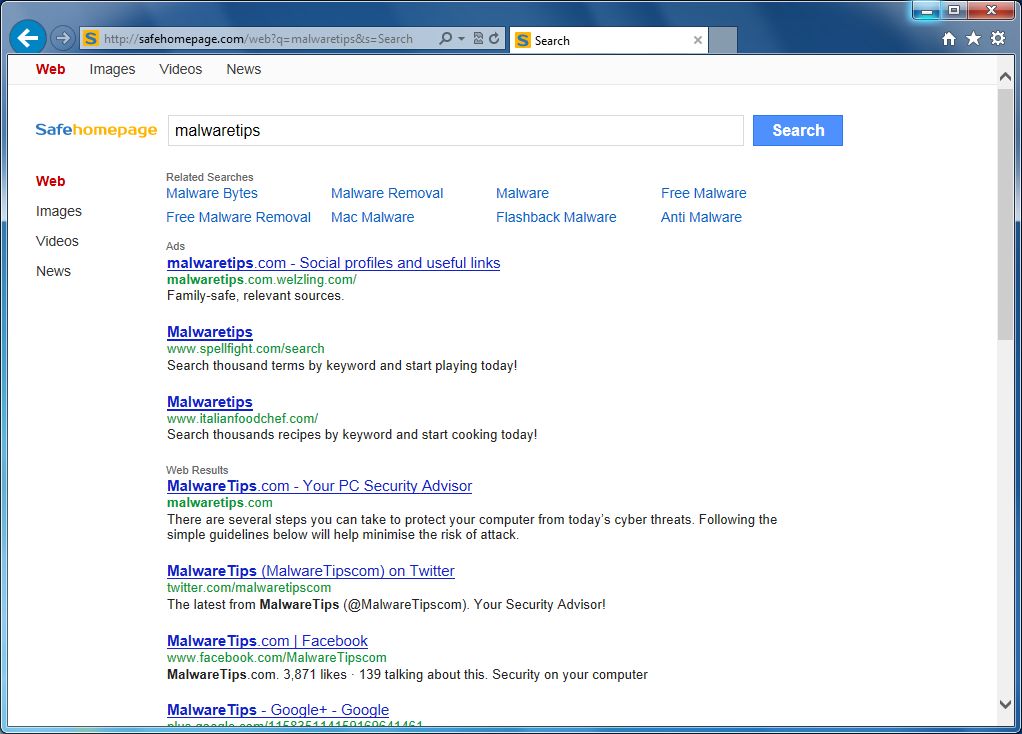Open Free Malware Removal related search
The image size is (1022, 734).
tap(239, 217)
